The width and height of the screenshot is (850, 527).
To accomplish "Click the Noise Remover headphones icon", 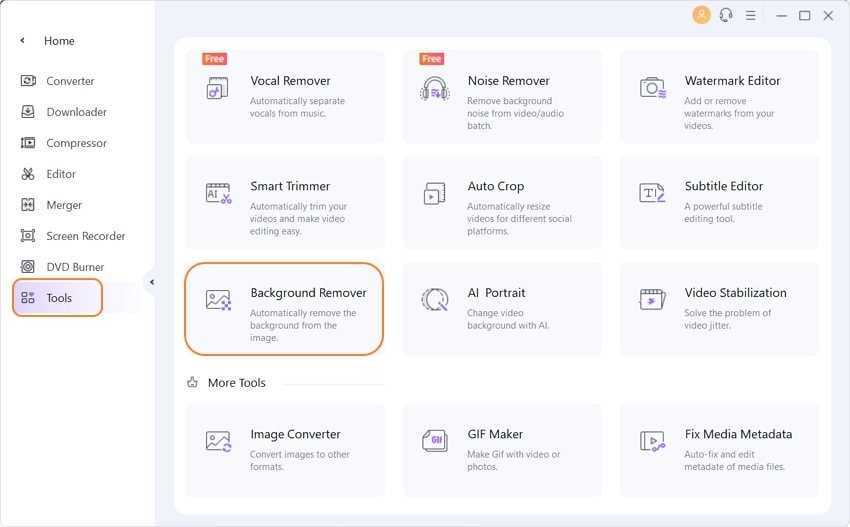I will [435, 88].
